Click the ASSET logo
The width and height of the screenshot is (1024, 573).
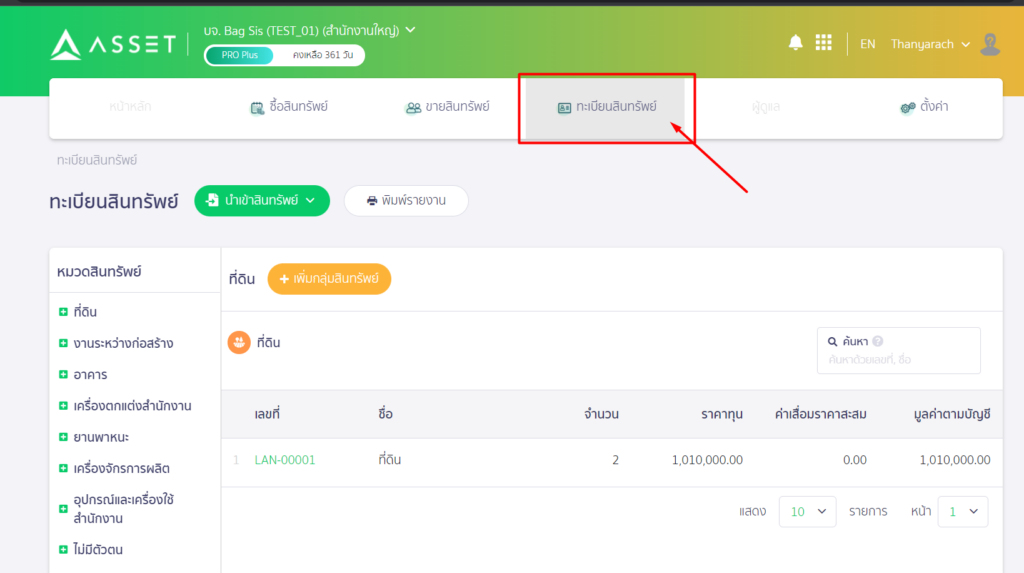click(x=112, y=44)
